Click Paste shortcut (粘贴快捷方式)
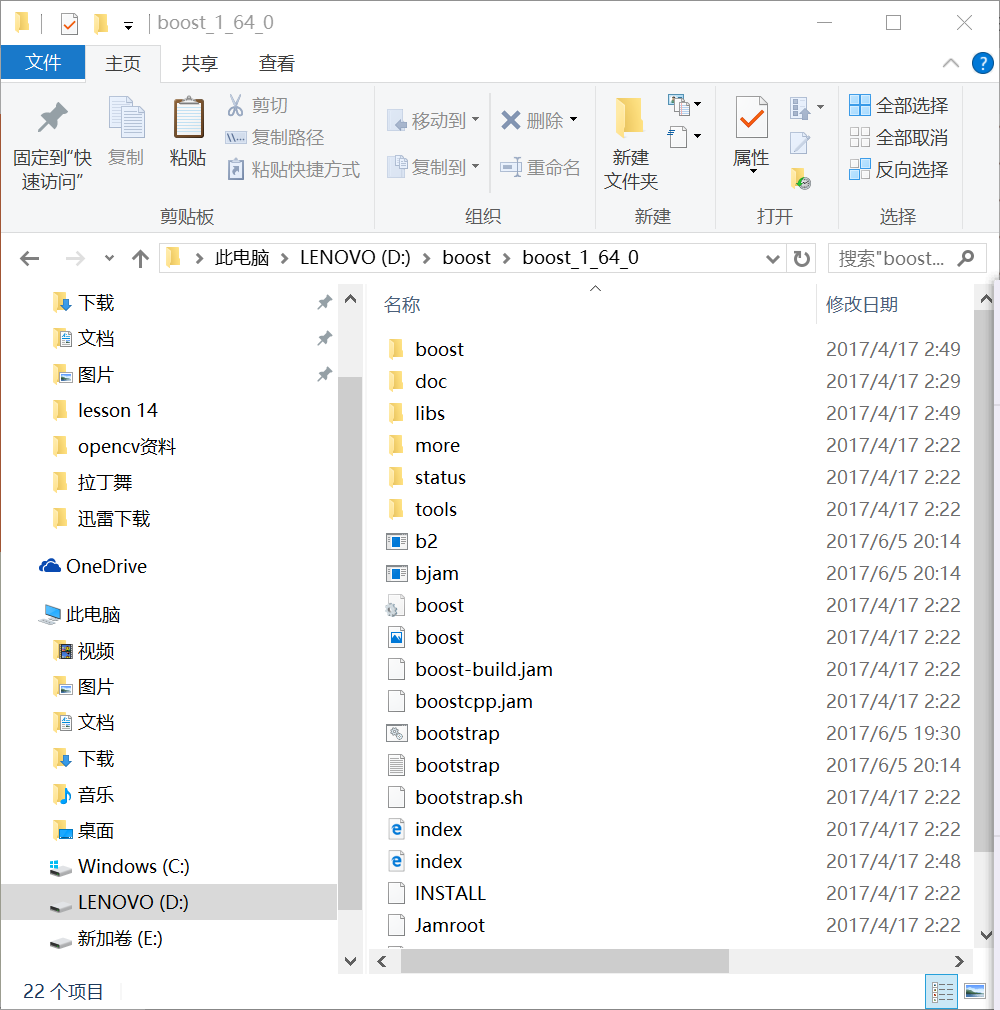Viewport: 1000px width, 1010px height. (x=293, y=169)
